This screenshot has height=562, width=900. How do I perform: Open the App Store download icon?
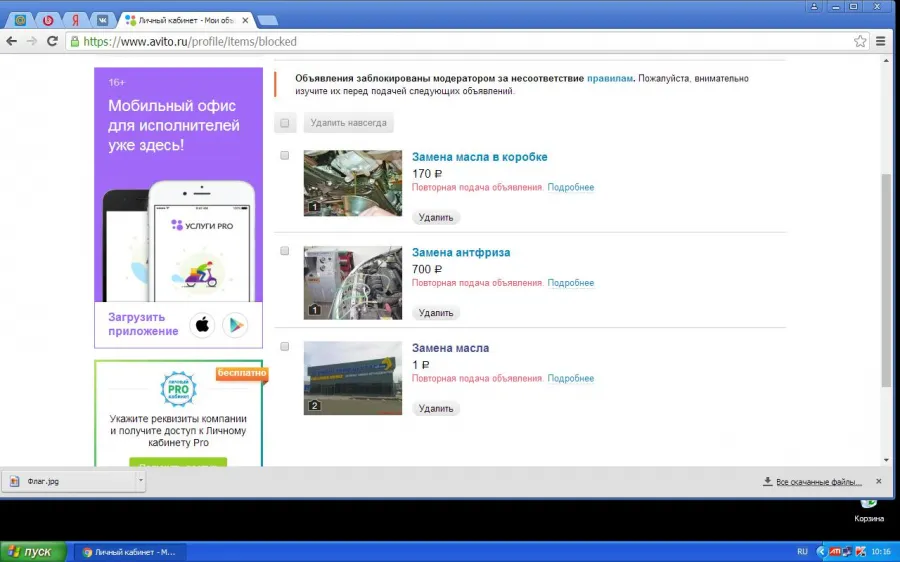pos(202,325)
